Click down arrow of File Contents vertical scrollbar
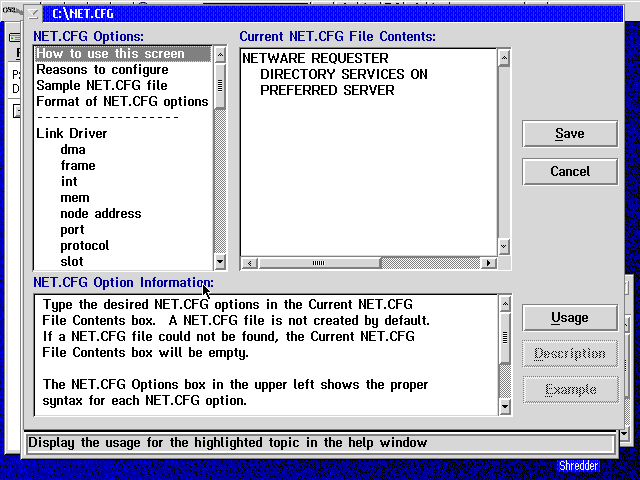The height and width of the screenshot is (480, 640). point(504,246)
